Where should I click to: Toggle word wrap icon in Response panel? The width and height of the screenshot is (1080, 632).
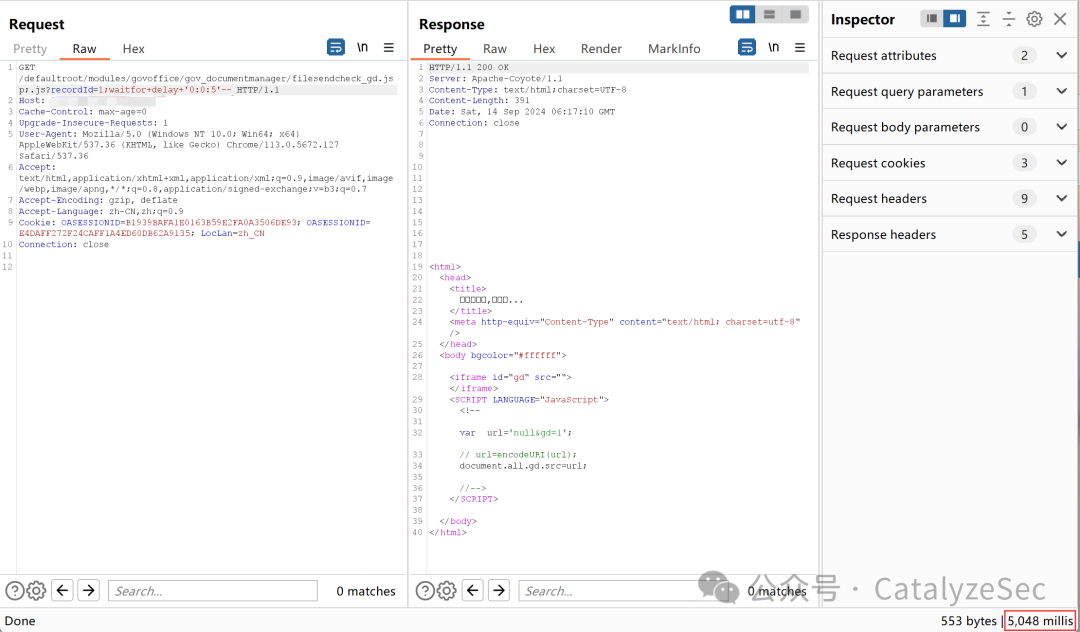click(x=747, y=48)
